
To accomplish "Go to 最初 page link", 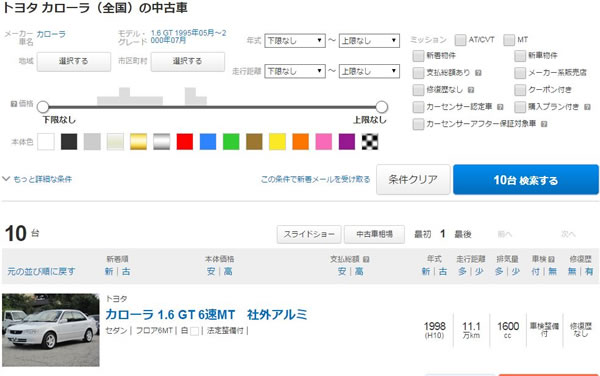I will coord(423,234).
